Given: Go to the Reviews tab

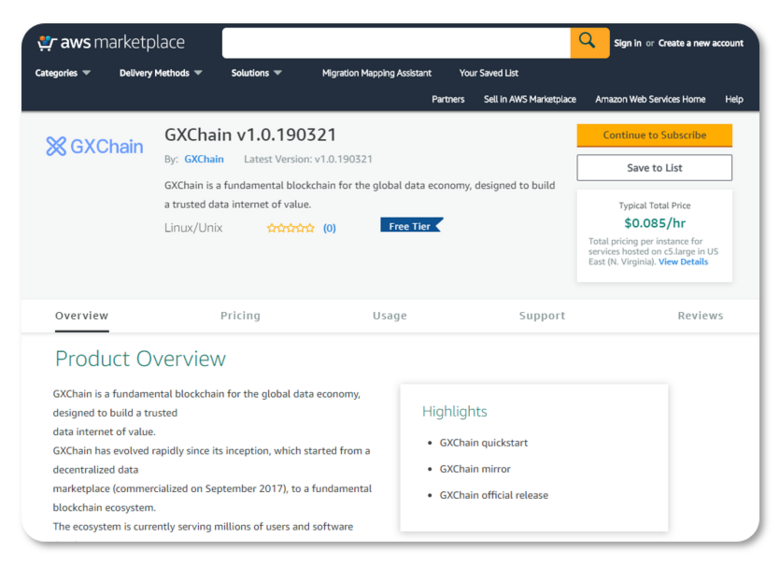Looking at the screenshot, I should click(x=700, y=316).
